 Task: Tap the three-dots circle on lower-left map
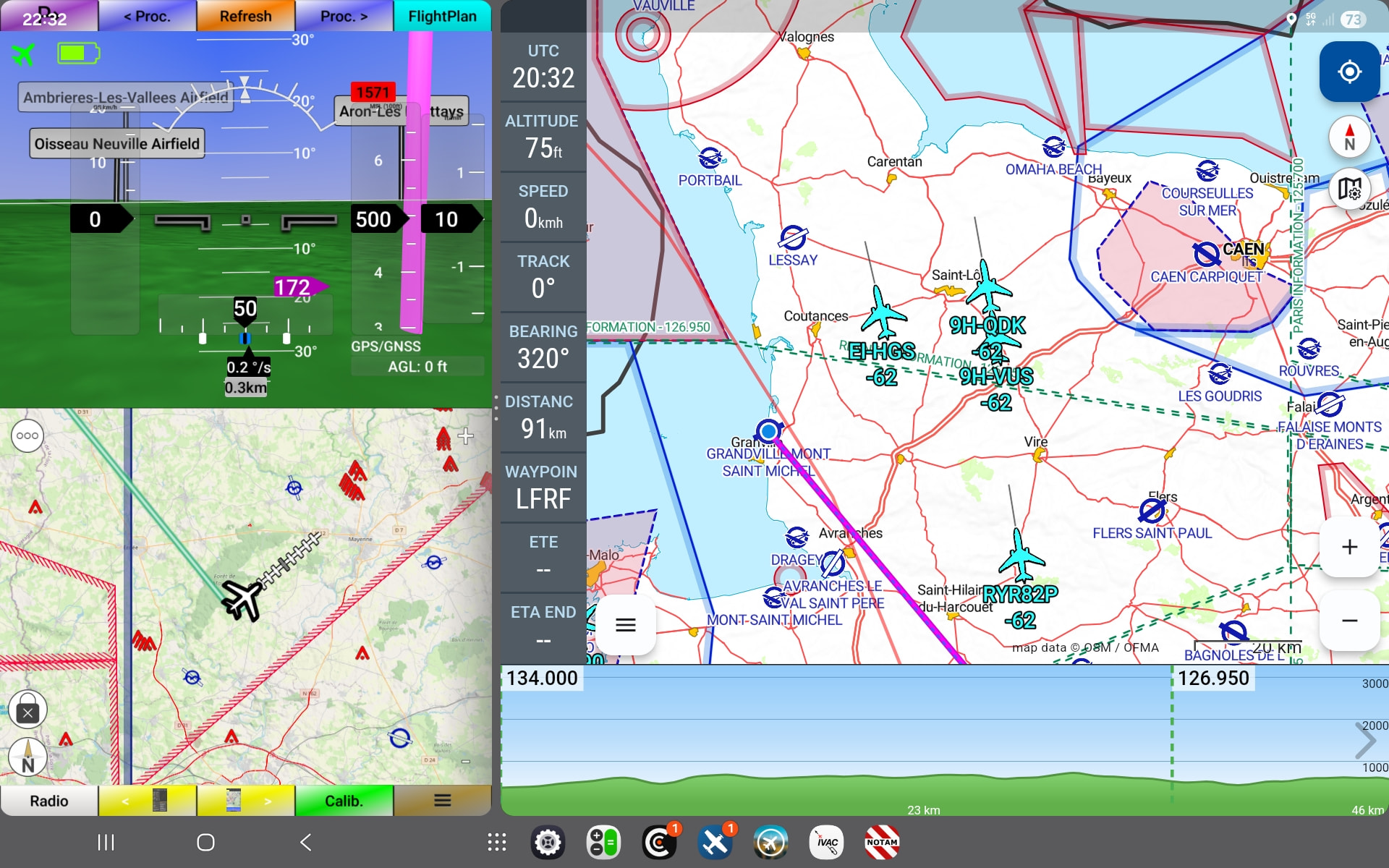point(27,436)
